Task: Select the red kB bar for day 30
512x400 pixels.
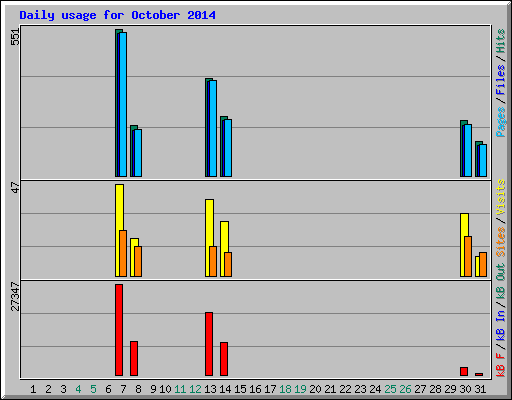Action: tap(464, 372)
